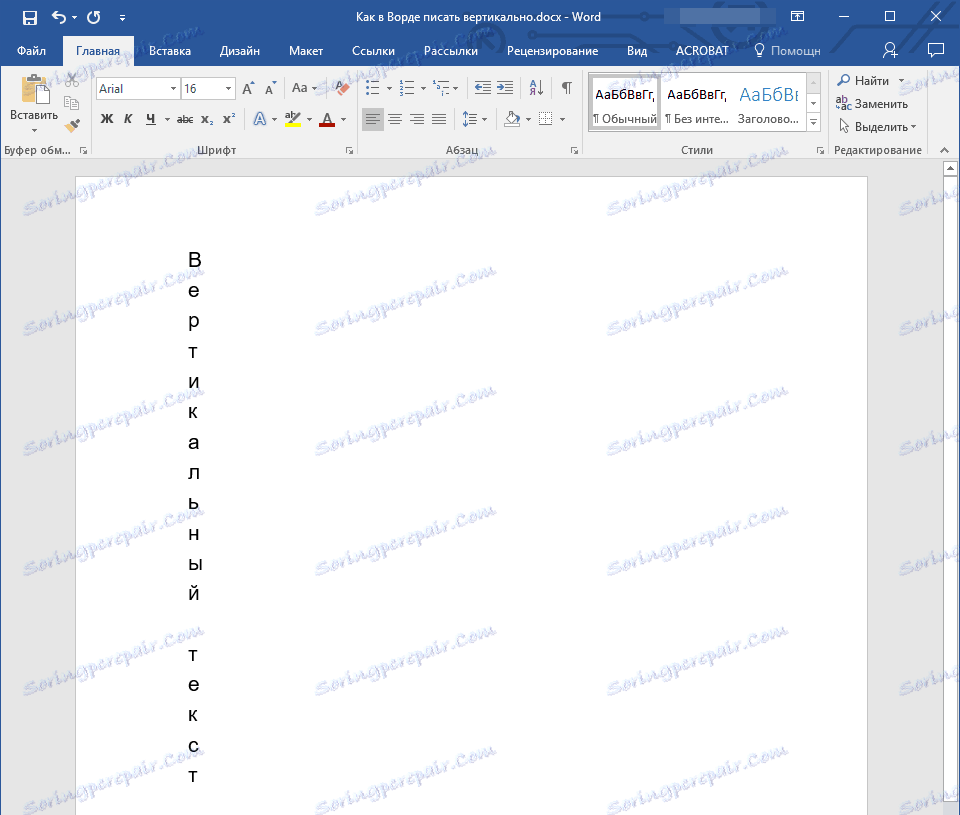Redo the last action
This screenshot has height=815, width=960.
click(x=94, y=17)
